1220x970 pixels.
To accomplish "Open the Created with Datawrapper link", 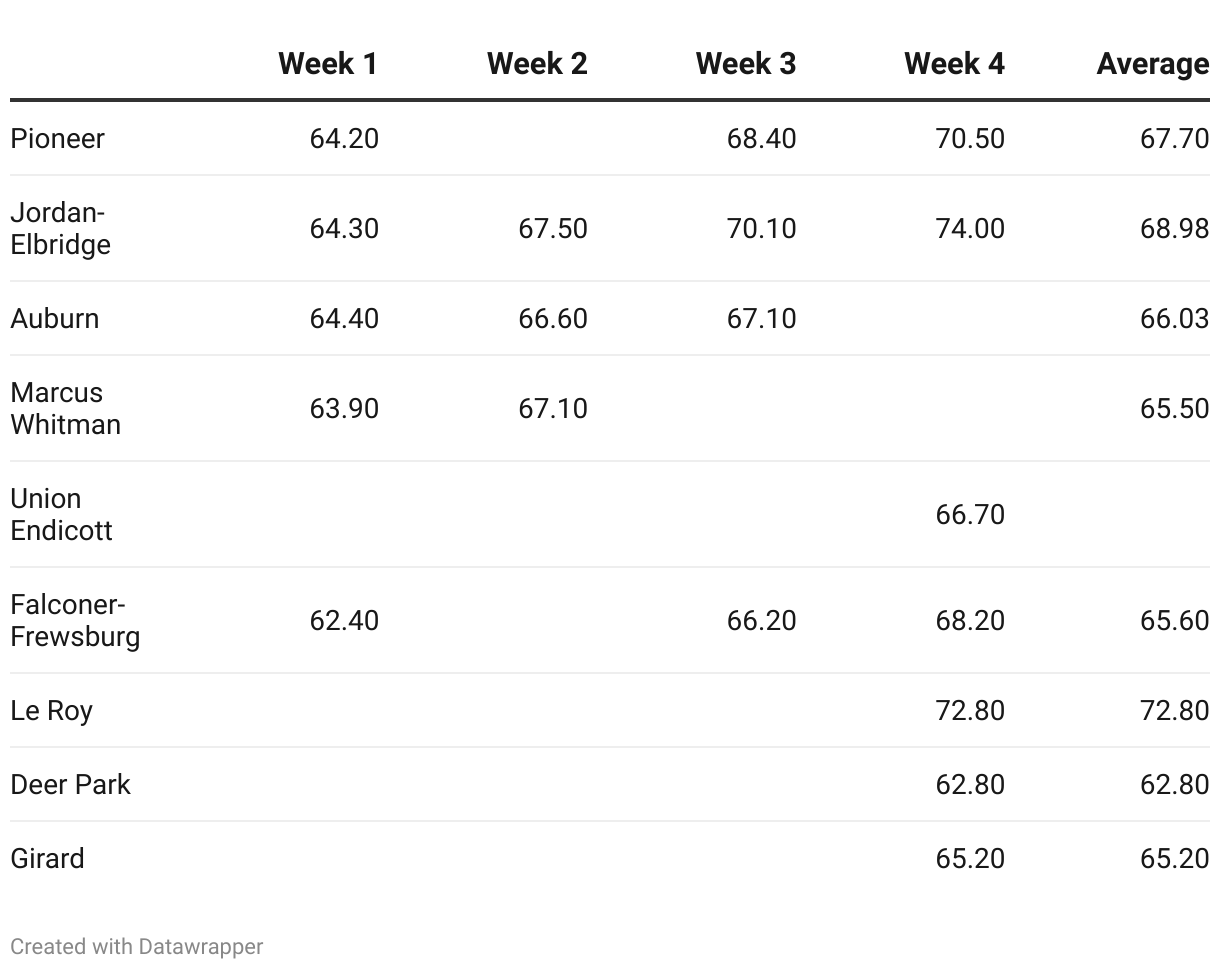I will point(137,946).
